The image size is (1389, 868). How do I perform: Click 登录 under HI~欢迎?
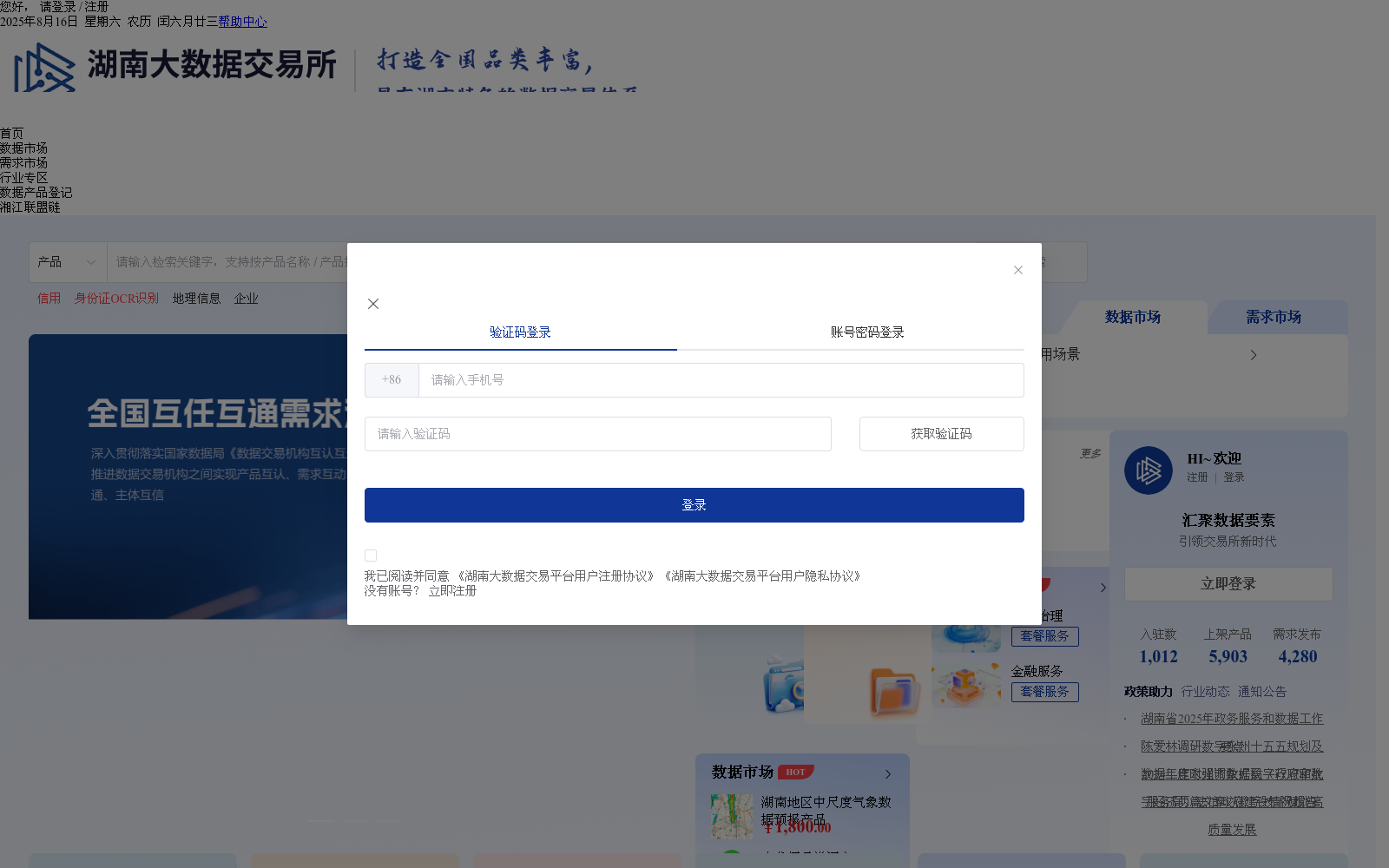click(1234, 477)
